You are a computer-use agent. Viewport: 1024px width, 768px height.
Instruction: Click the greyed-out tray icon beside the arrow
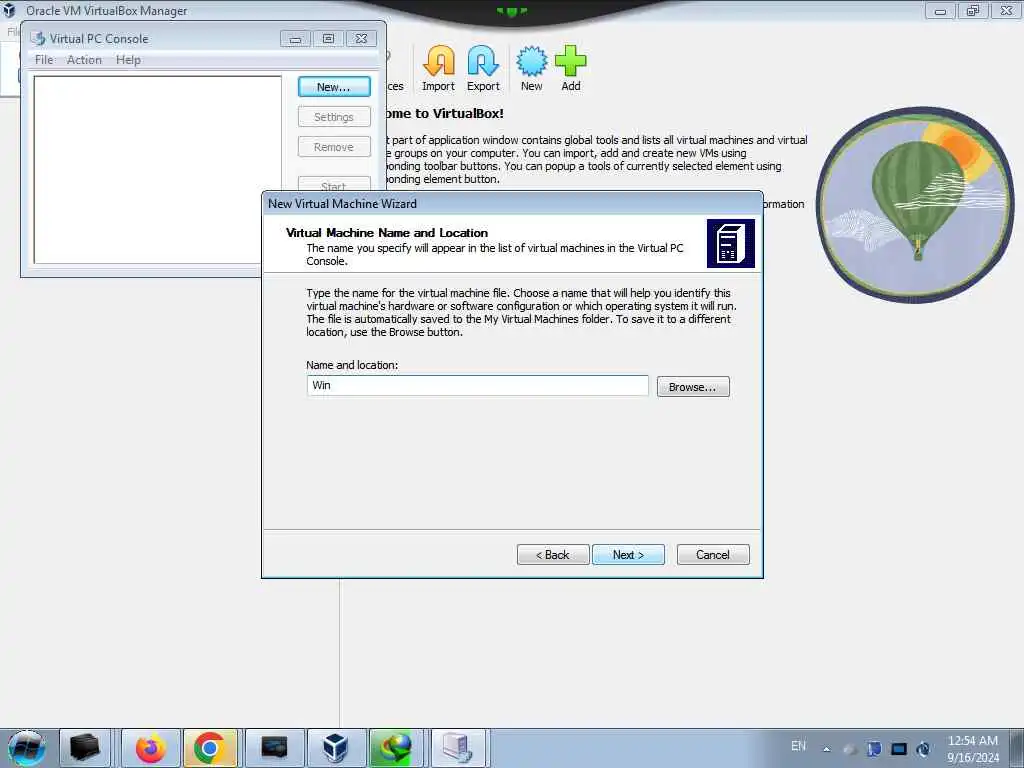(849, 749)
